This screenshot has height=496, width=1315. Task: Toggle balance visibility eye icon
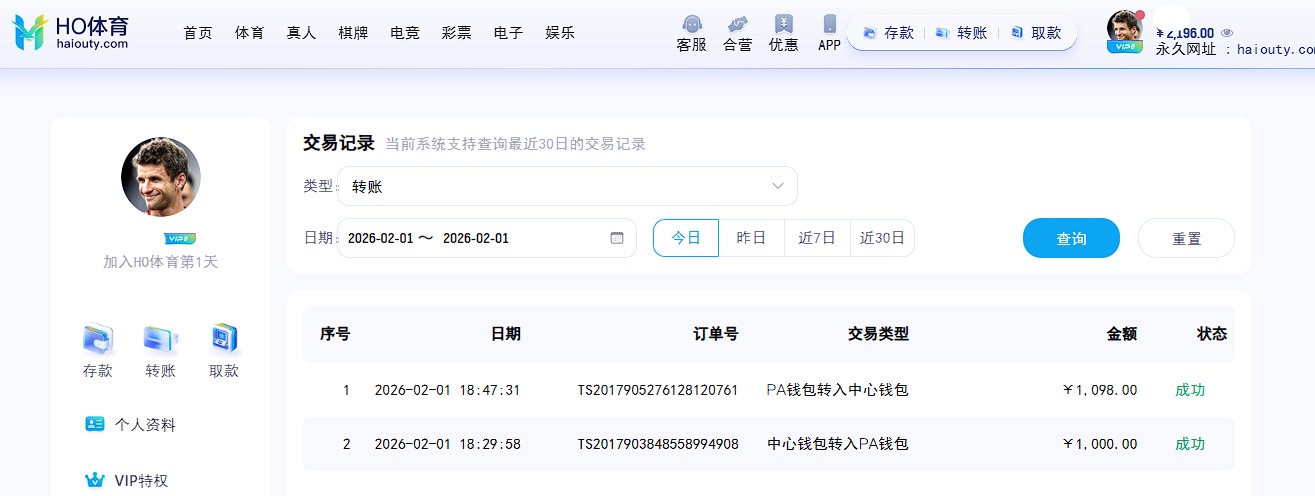pyautogui.click(x=1227, y=33)
